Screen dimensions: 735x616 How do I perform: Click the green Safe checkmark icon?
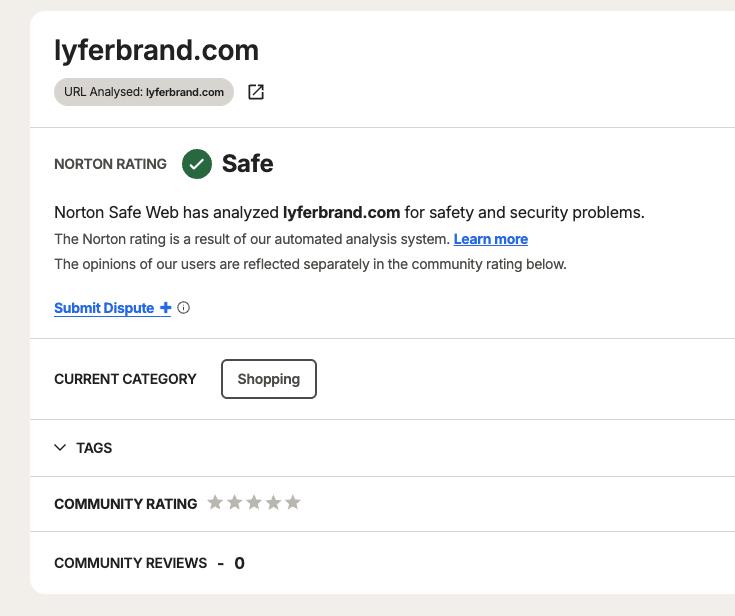click(197, 164)
